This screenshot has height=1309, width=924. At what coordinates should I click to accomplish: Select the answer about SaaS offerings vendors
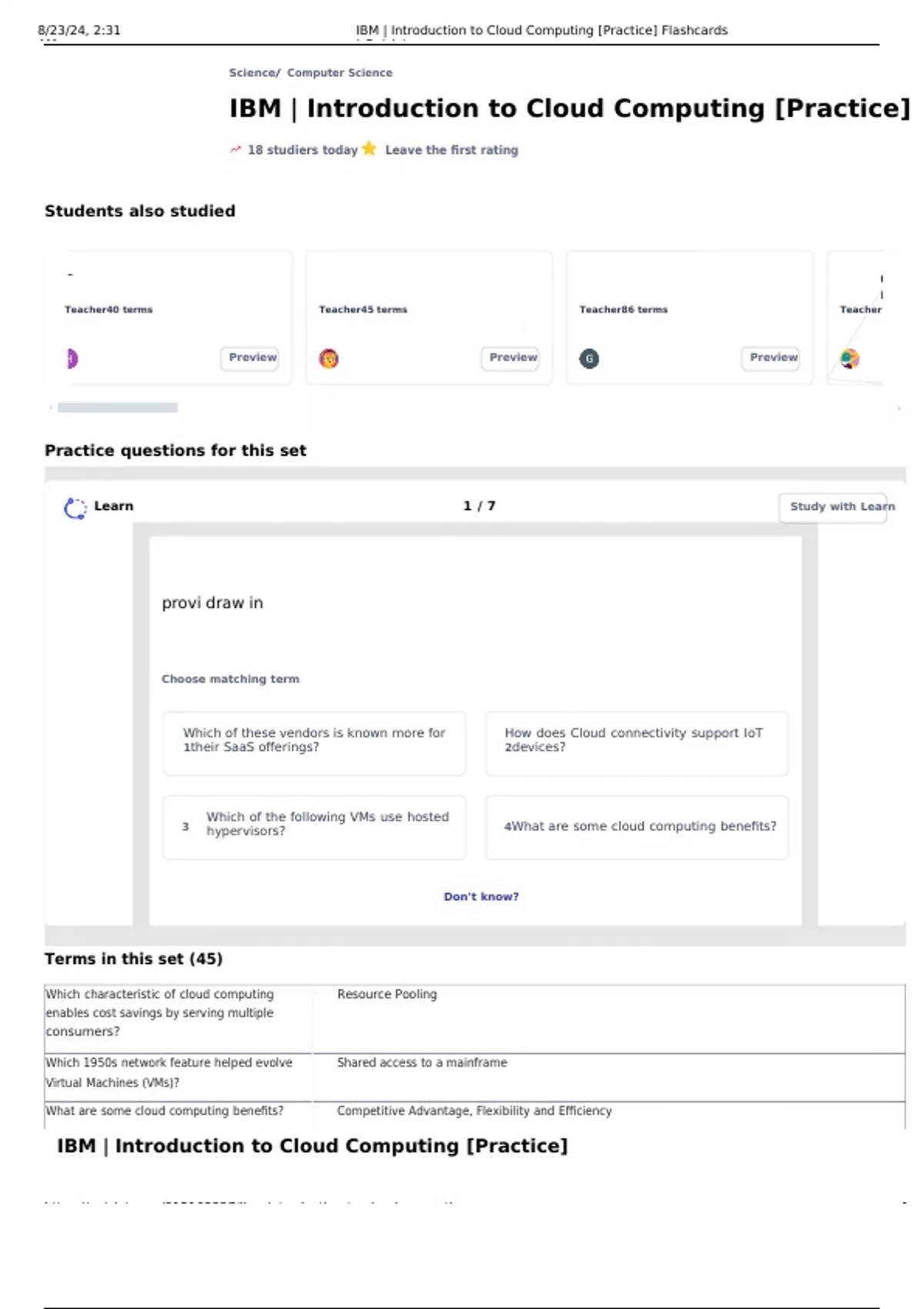[x=314, y=741]
